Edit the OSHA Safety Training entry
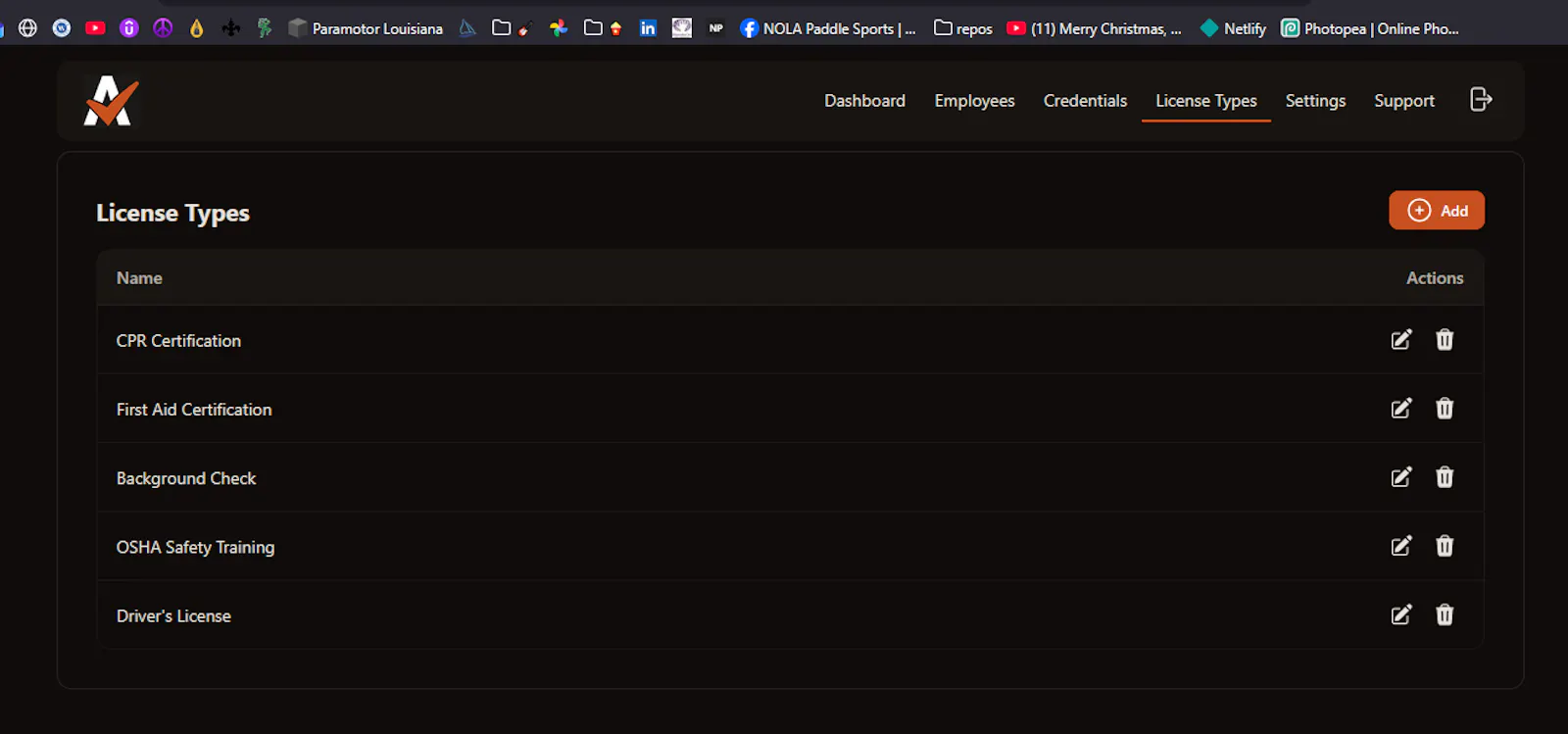Image resolution: width=1568 pixels, height=734 pixels. click(1401, 546)
